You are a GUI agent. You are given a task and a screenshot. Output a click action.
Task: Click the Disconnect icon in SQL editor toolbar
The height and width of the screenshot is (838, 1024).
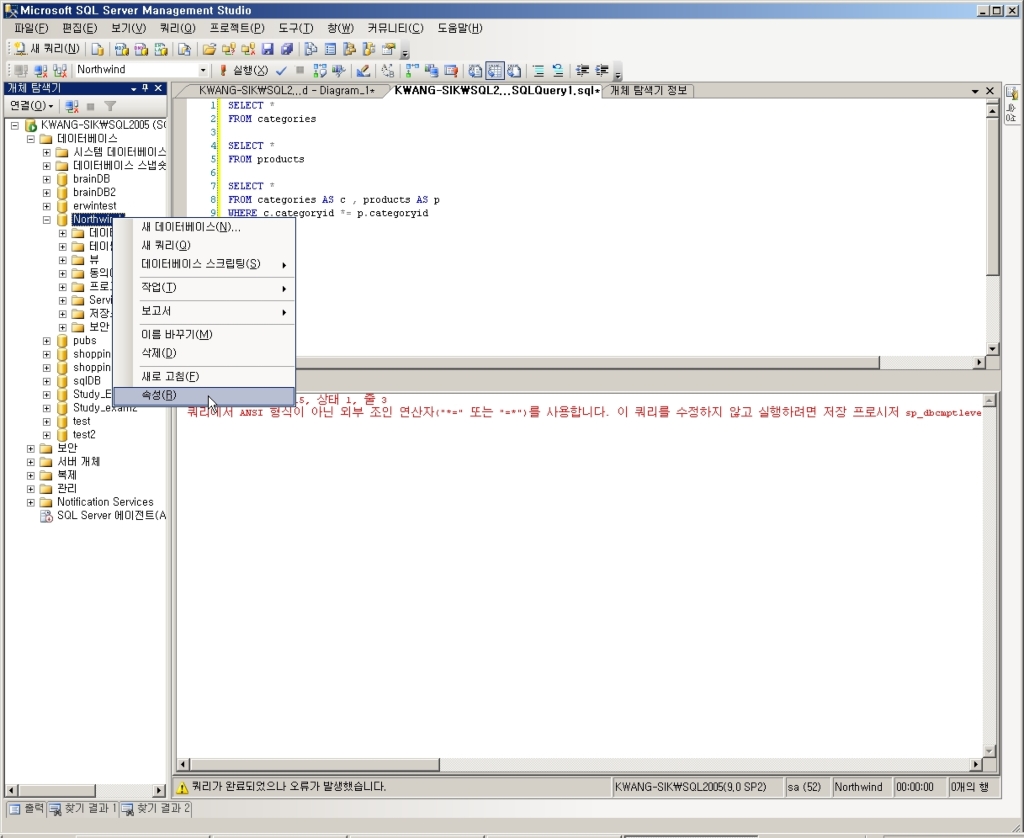[x=40, y=70]
